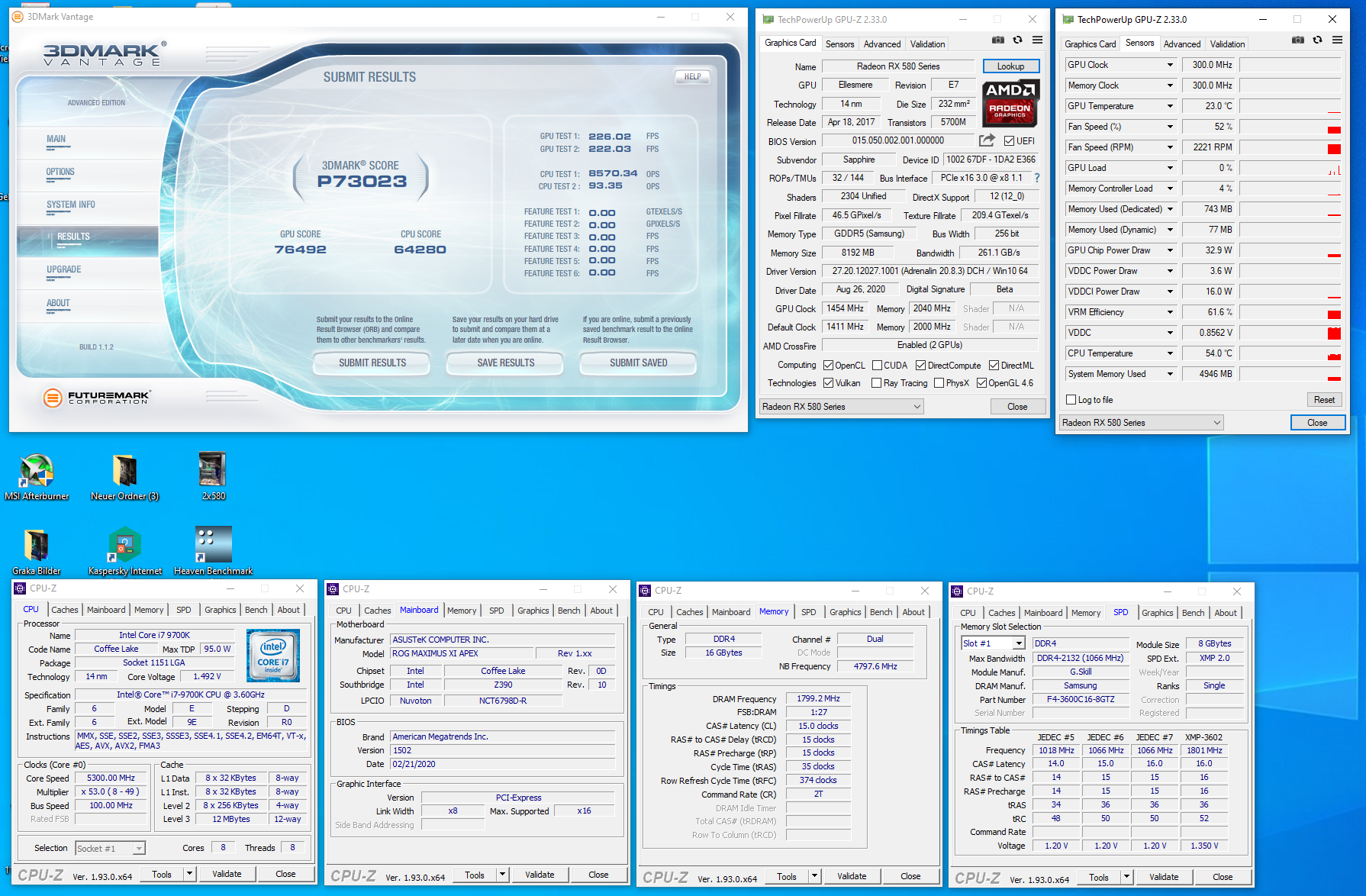
Task: Click 3DMark Vantage title bar icon
Action: [18, 17]
